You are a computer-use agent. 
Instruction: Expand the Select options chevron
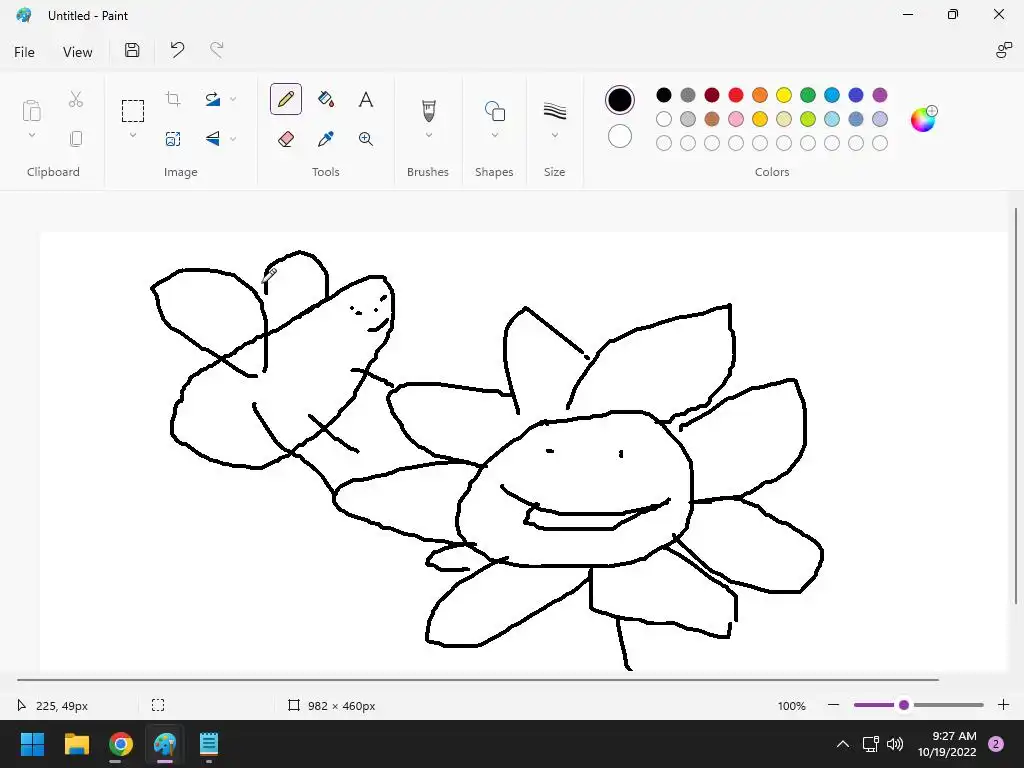point(133,135)
